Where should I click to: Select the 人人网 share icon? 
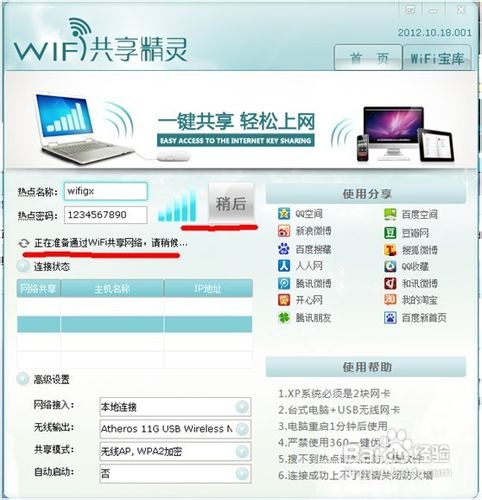284,266
